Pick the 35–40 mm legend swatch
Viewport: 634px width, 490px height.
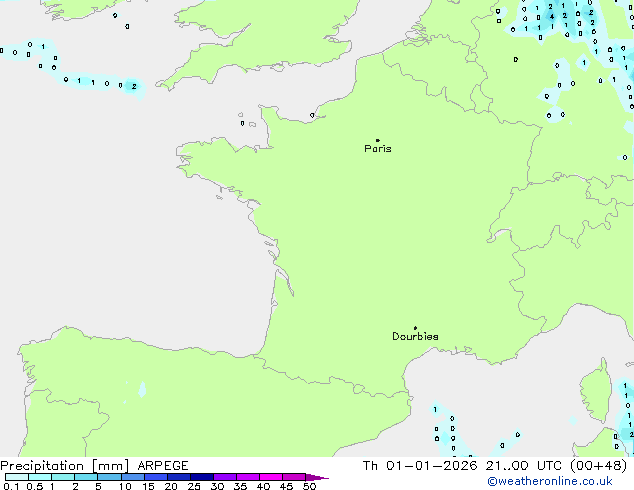[x=248, y=477]
